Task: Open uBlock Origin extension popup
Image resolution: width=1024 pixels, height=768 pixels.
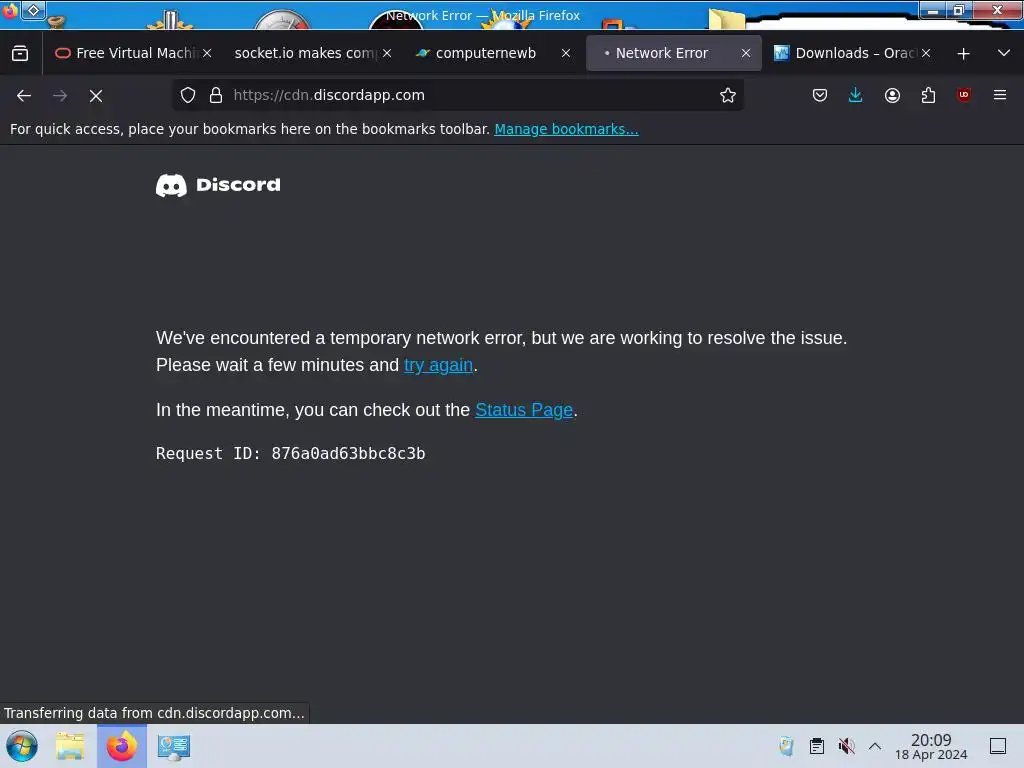Action: pyautogui.click(x=964, y=95)
